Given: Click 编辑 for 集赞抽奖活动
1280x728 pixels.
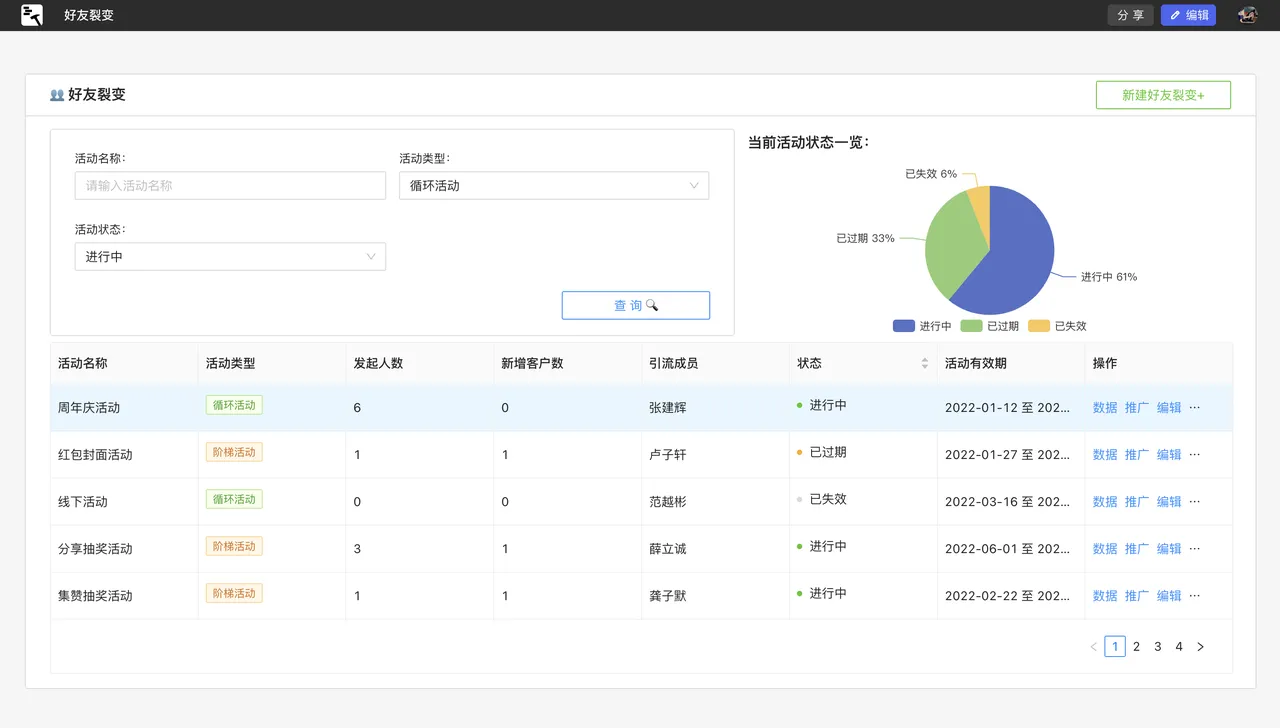Looking at the screenshot, I should [1169, 595].
